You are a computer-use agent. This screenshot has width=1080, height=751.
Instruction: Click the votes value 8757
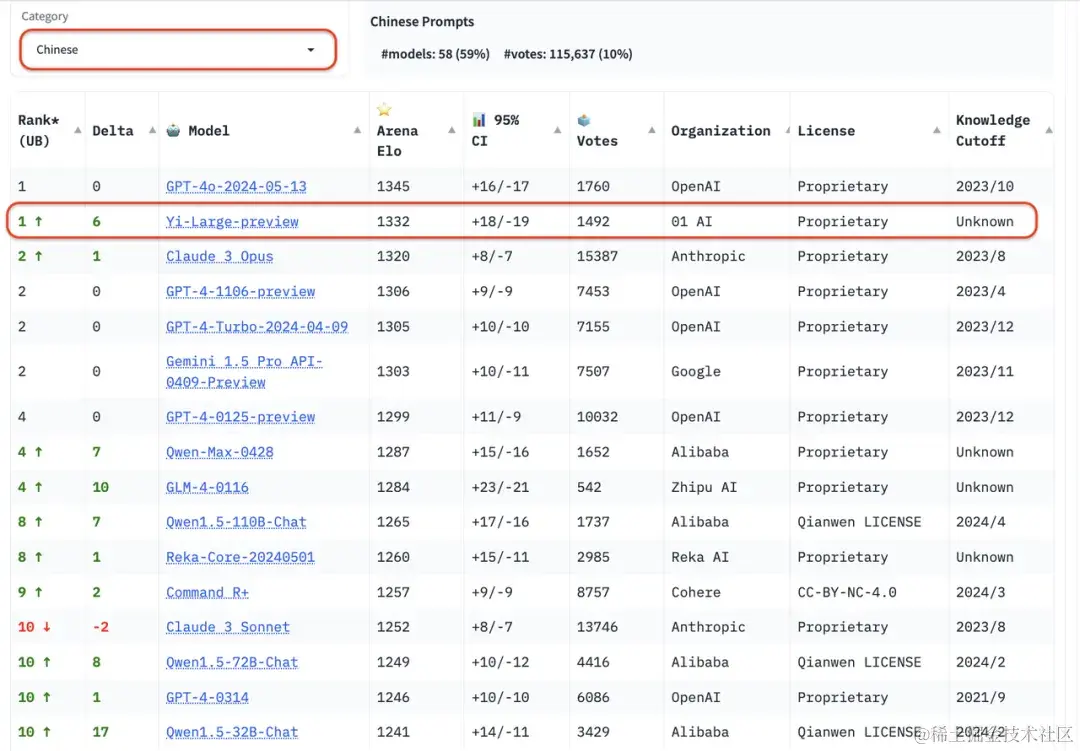click(593, 593)
